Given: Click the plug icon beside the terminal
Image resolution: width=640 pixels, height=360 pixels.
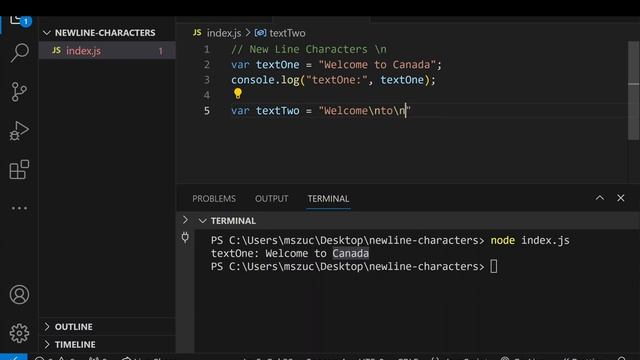Looking at the screenshot, I should point(185,238).
